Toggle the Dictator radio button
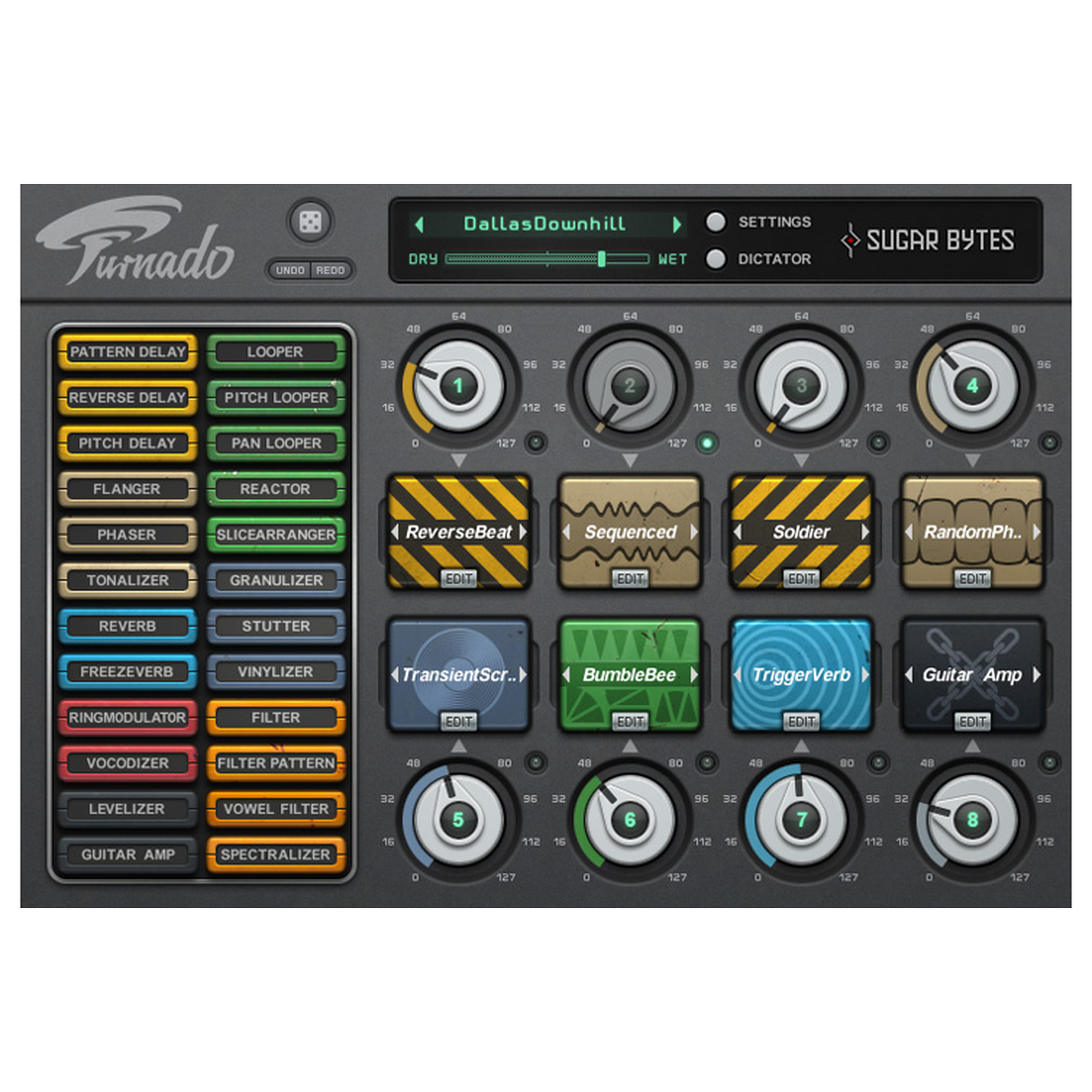The width and height of the screenshot is (1092, 1092). pyautogui.click(x=716, y=259)
